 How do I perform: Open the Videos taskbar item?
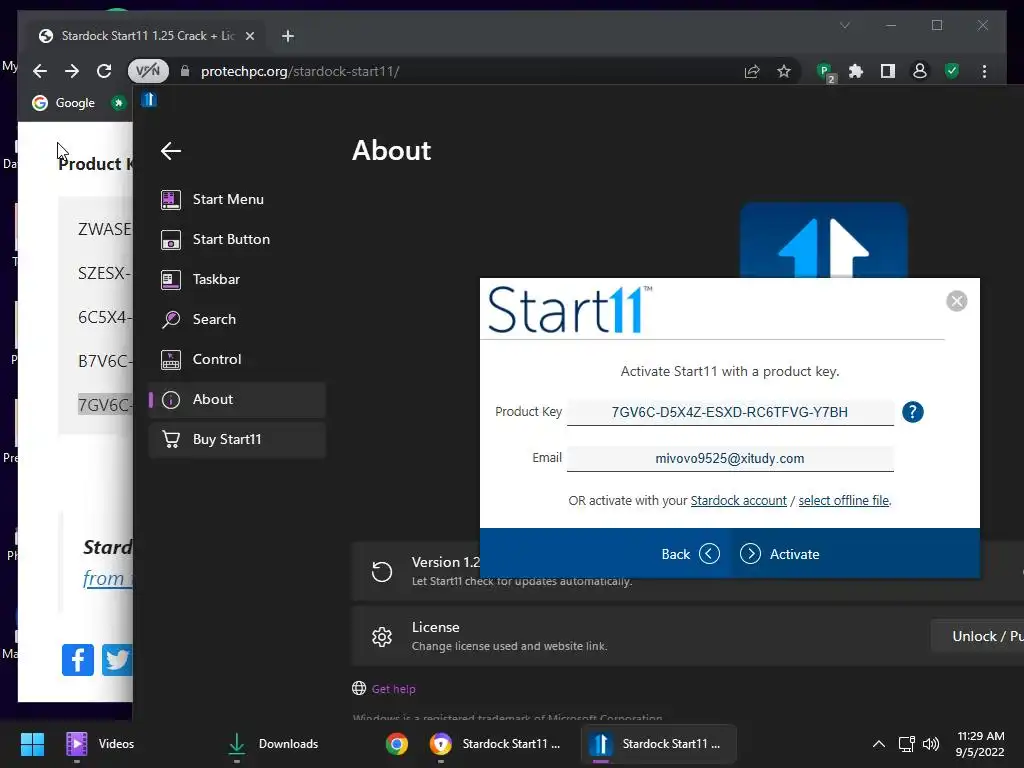click(x=100, y=744)
